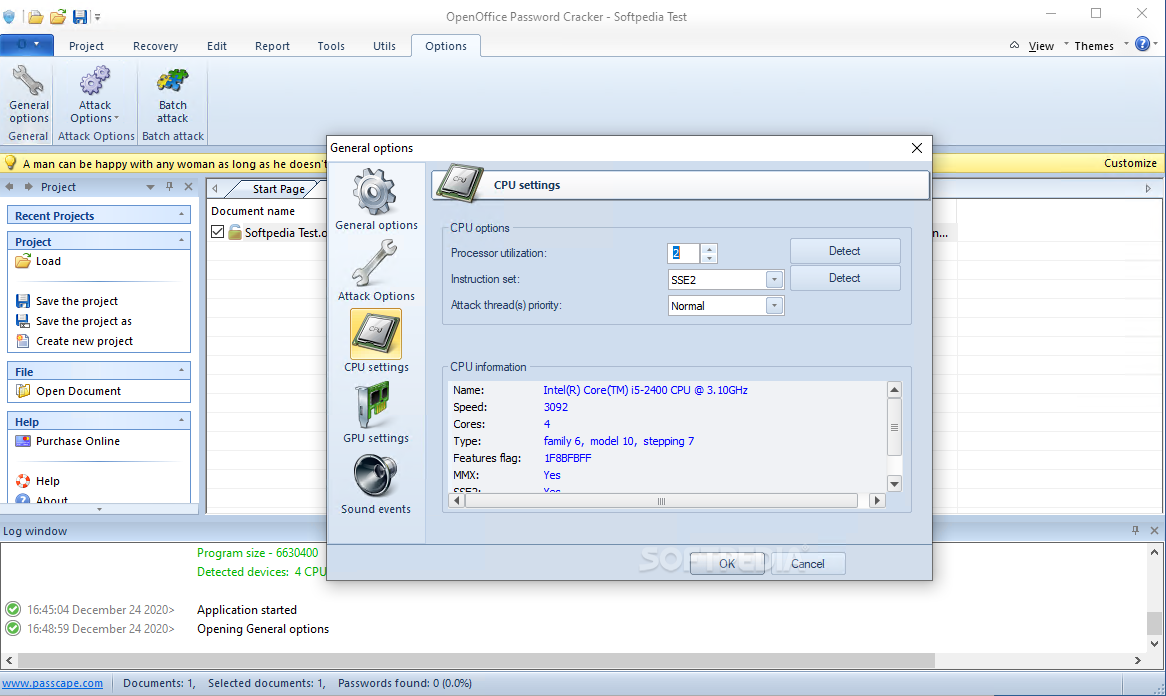Click CPU information vertical scrollbar up arrow
The height and width of the screenshot is (696, 1166).
(x=895, y=390)
